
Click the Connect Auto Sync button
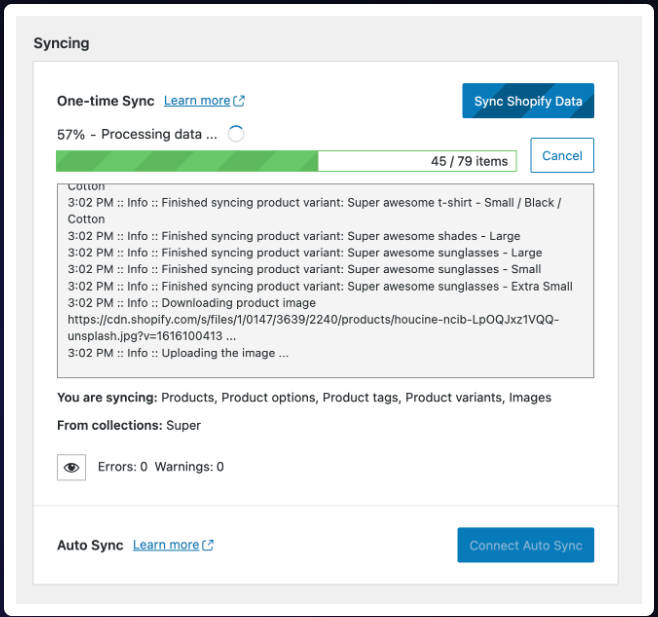tap(525, 545)
